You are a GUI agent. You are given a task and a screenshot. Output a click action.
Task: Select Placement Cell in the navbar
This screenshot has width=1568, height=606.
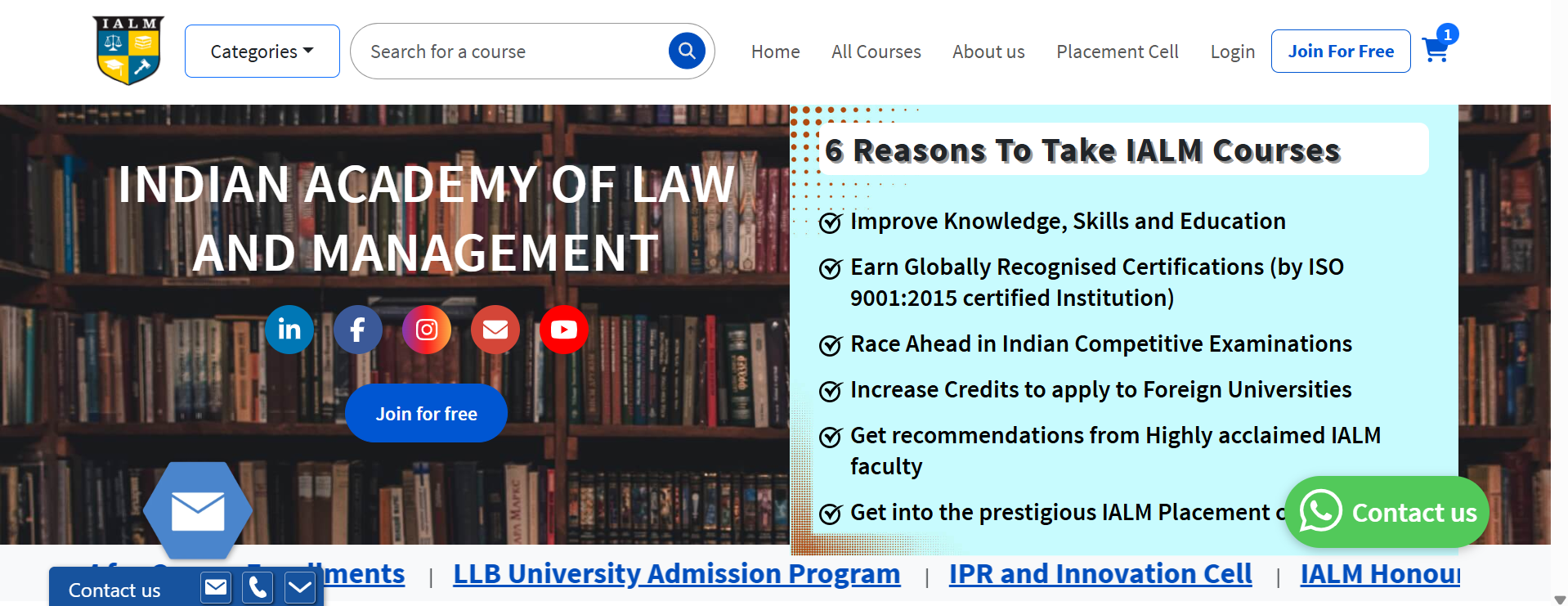[x=1117, y=52]
